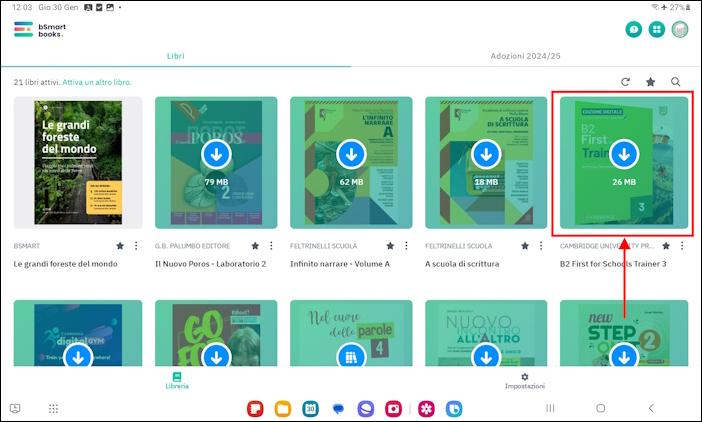Viewport: 702px width, 422px height.
Task: Download the New Step 2 book
Action: [624, 356]
